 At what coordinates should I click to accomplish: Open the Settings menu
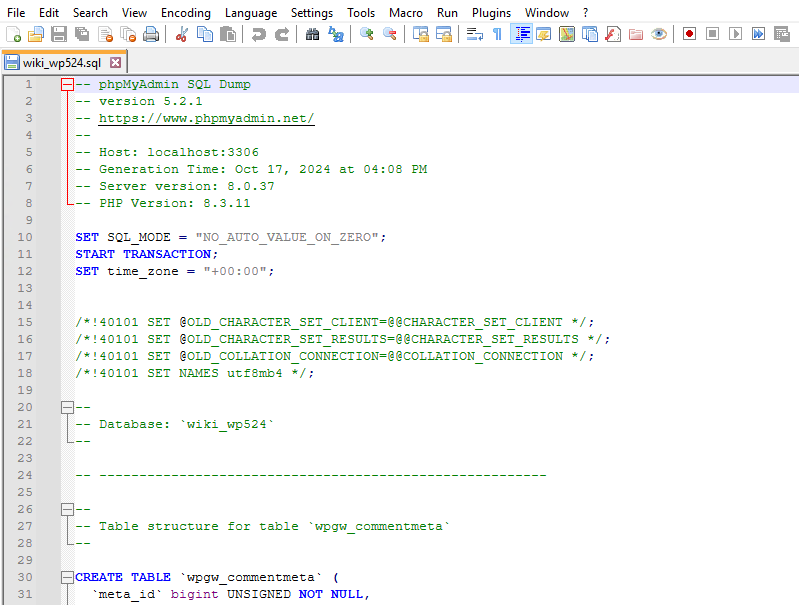[312, 13]
